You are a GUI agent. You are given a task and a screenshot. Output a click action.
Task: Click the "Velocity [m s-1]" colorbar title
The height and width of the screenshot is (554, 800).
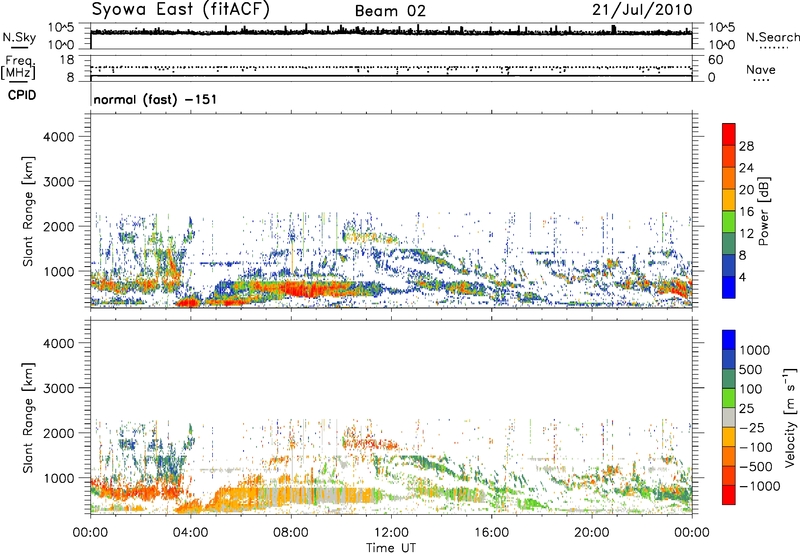coord(790,417)
